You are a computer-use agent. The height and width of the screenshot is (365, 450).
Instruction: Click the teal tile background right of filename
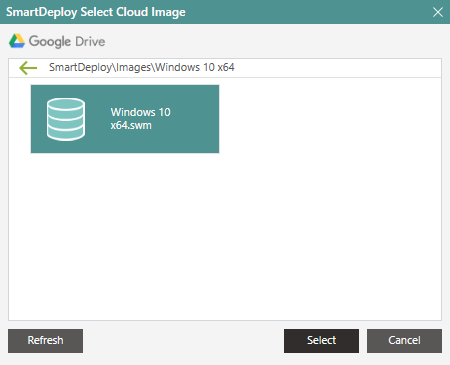[195, 119]
